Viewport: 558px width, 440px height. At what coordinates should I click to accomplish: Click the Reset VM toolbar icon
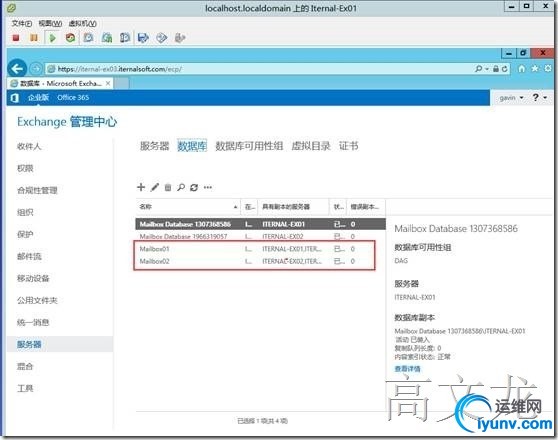click(x=70, y=37)
